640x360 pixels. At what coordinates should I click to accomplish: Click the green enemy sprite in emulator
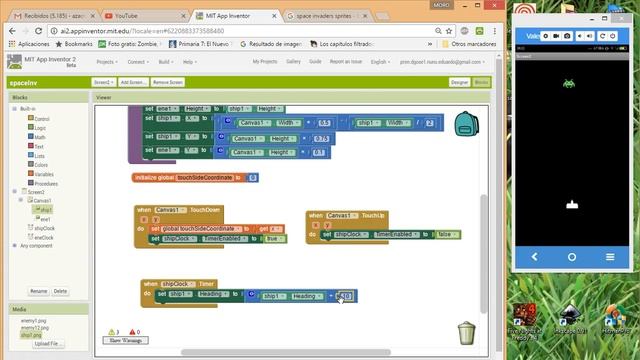pos(569,84)
